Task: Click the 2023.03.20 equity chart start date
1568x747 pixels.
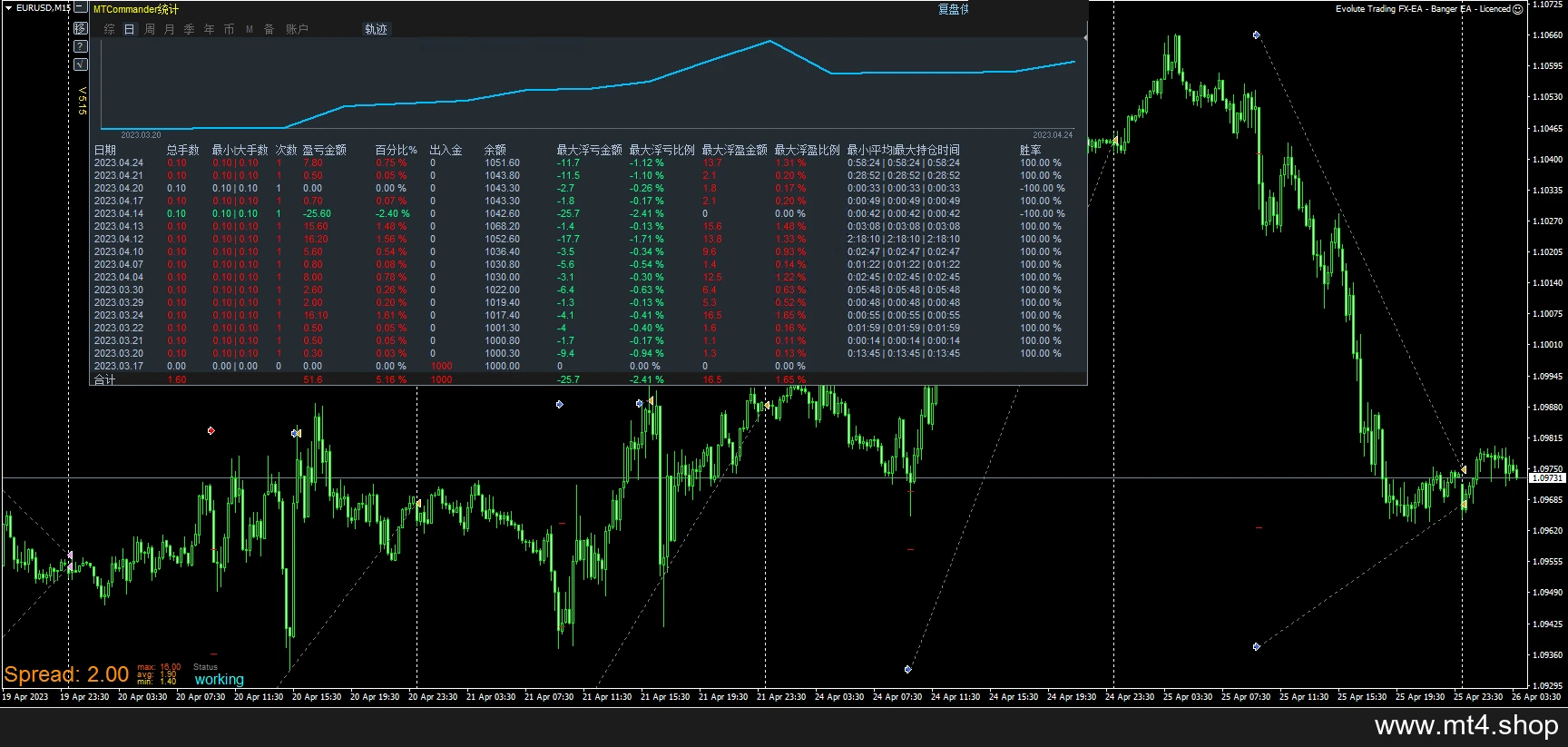Action: coord(141,135)
